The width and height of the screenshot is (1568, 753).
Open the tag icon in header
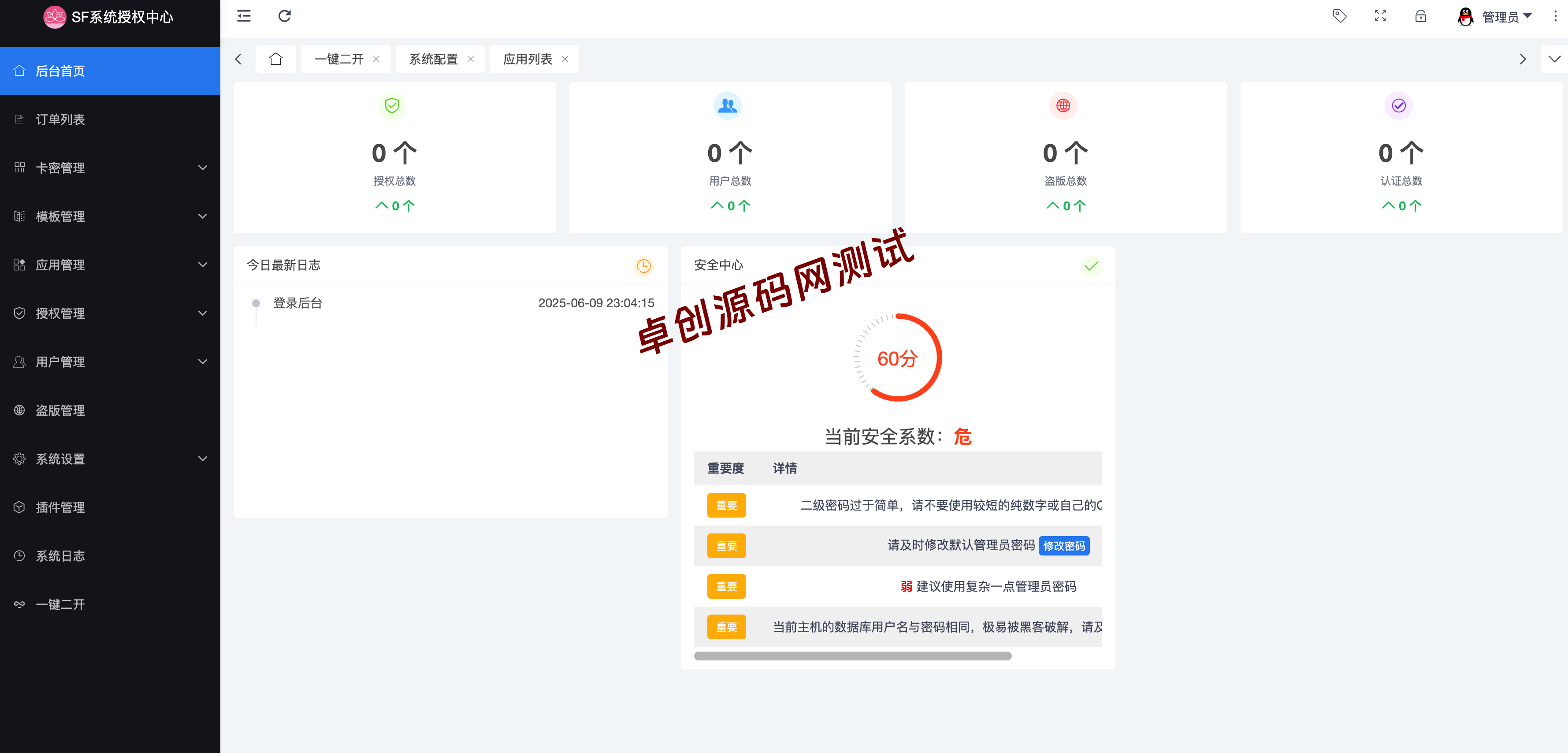[1340, 16]
